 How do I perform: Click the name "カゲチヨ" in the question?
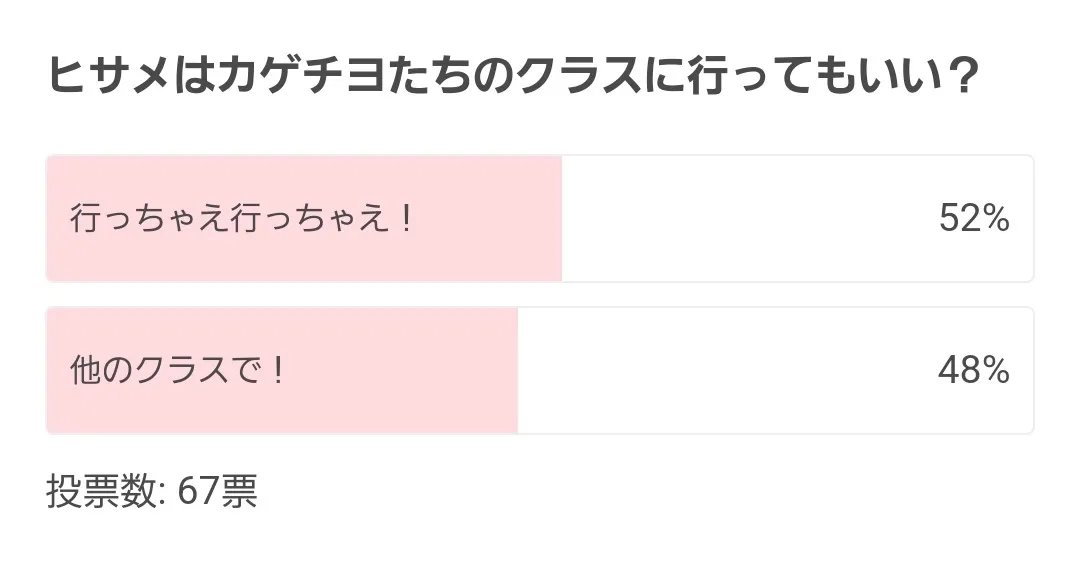click(286, 76)
